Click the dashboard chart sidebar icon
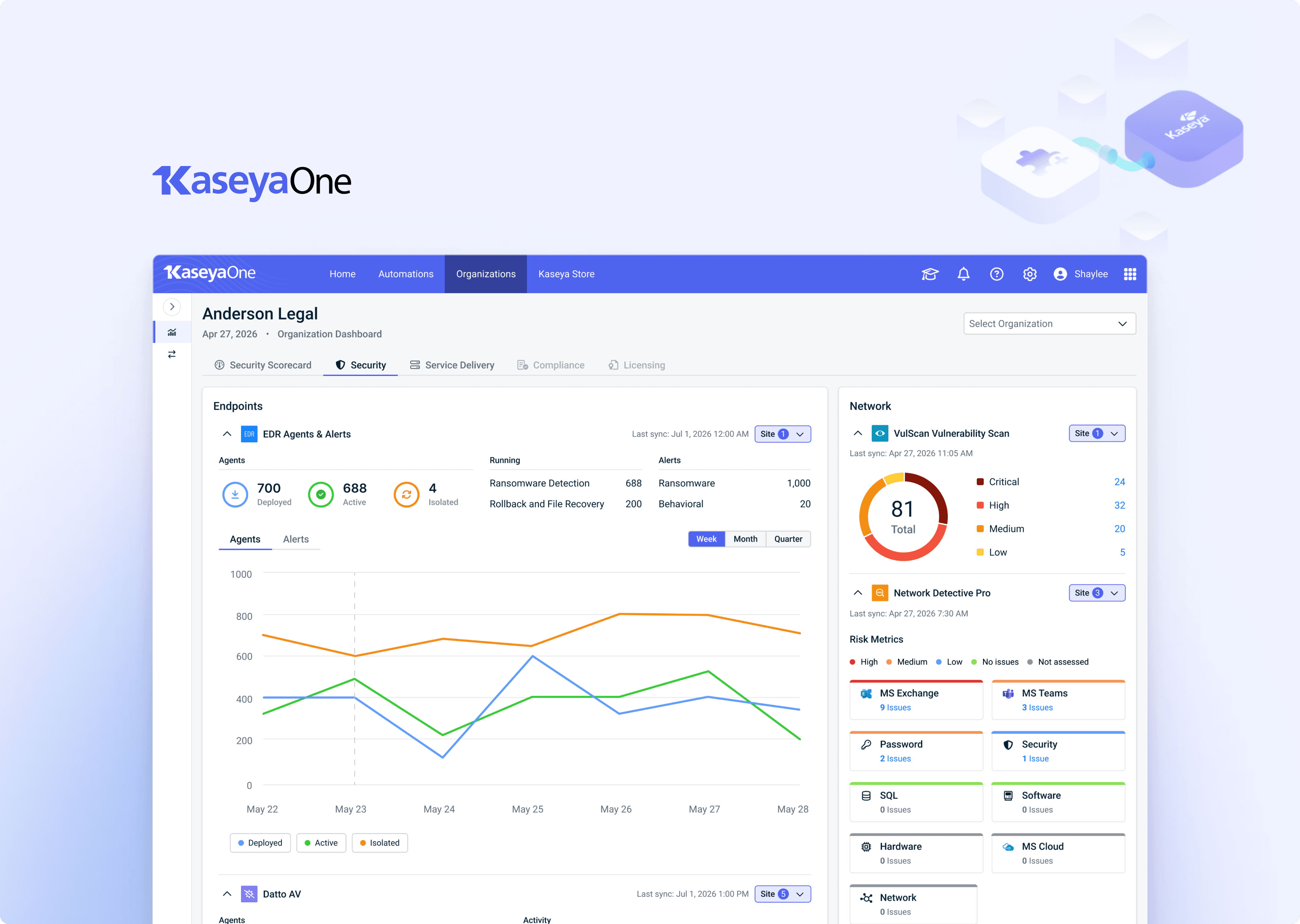 [x=172, y=332]
